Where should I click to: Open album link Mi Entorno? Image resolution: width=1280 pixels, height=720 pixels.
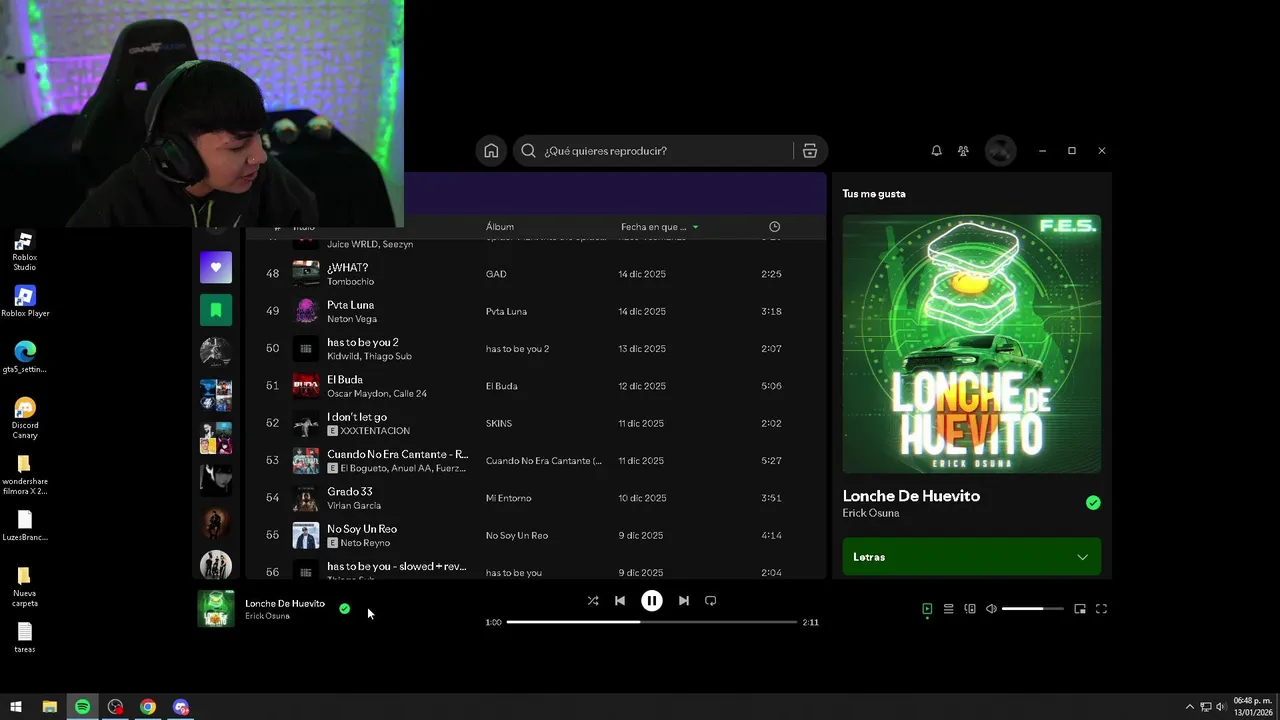509,498
